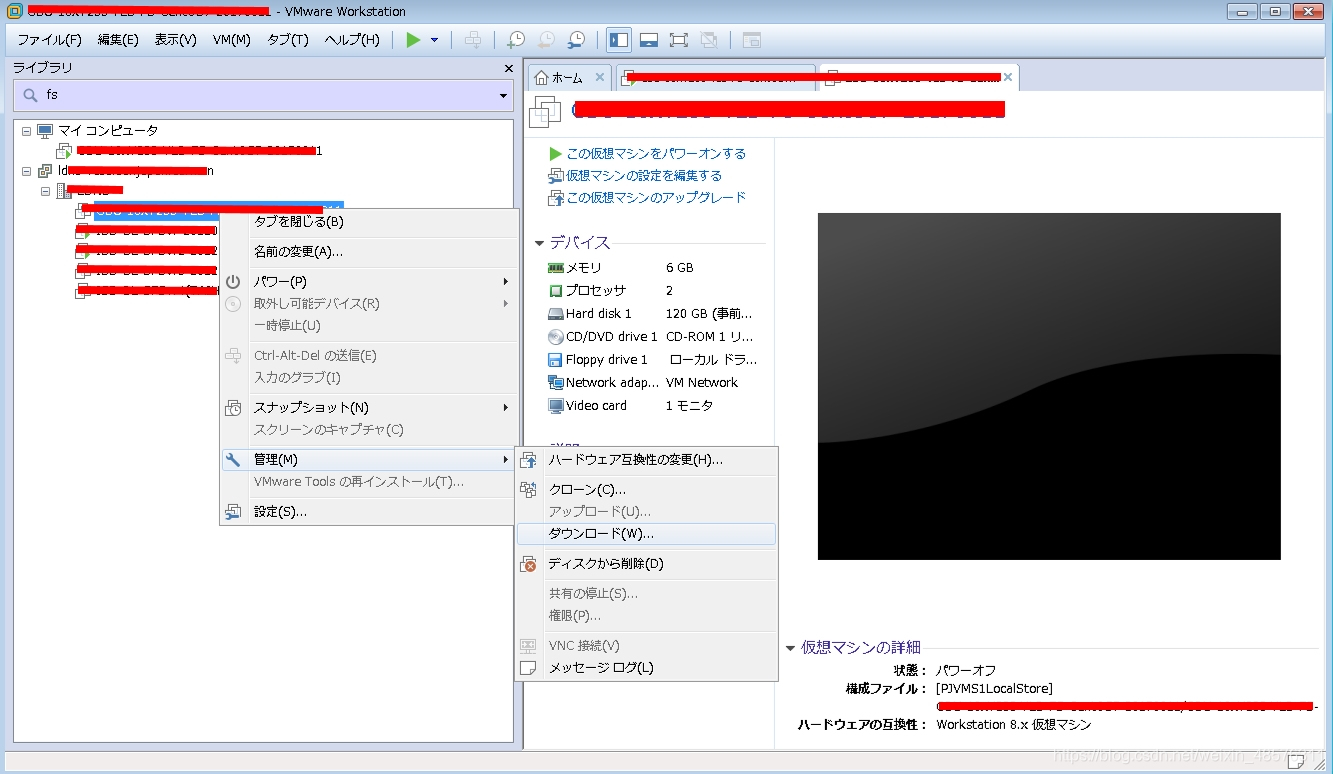Click この仮想マシンをパワーオンする link

[x=656, y=154]
